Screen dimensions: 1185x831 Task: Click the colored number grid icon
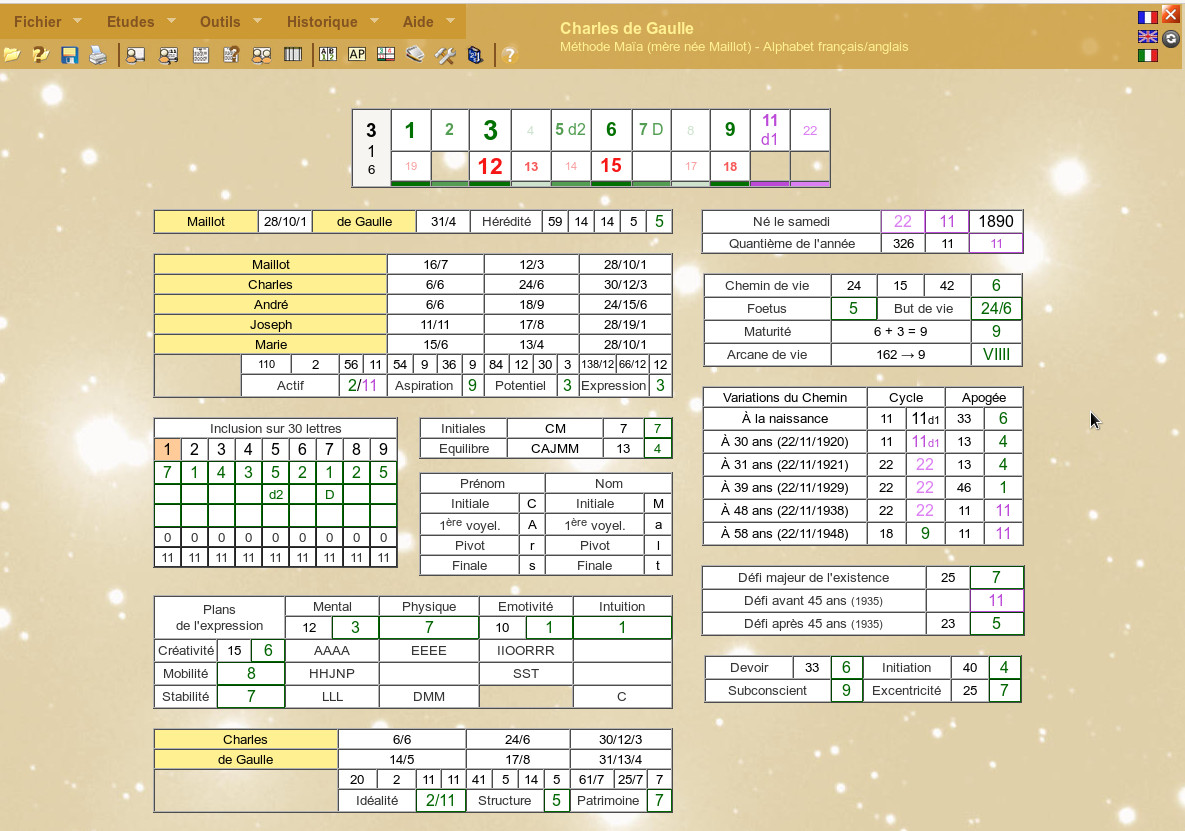coord(386,54)
